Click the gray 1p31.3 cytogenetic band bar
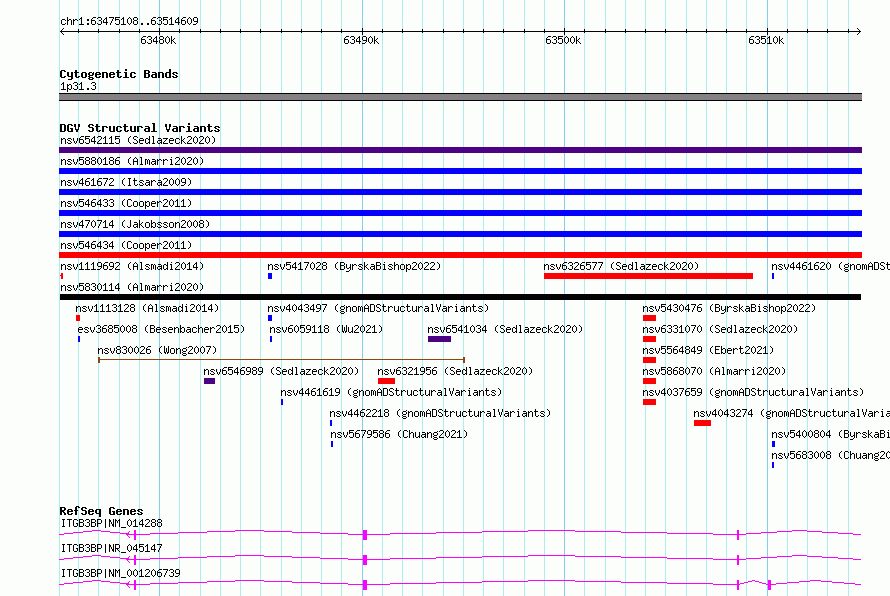890x596 pixels. tap(460, 97)
